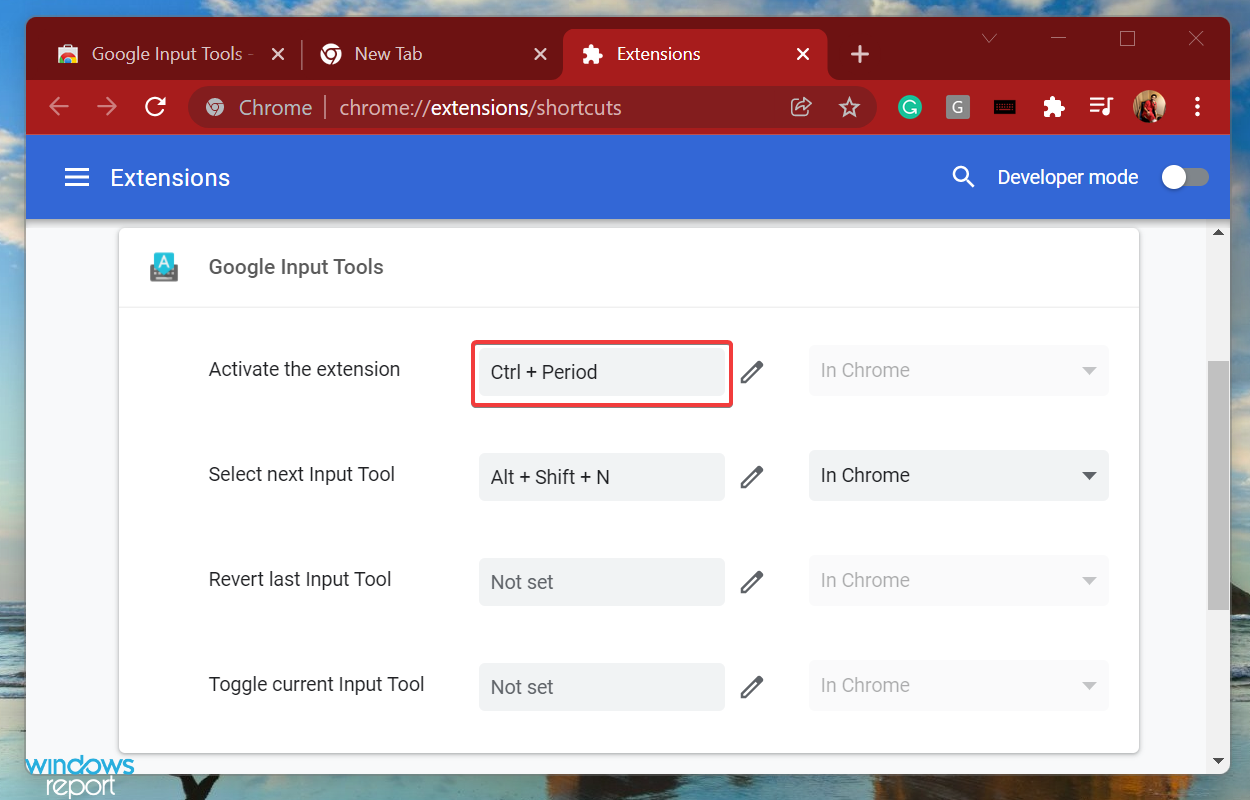Edit the Toggle current Input Tool shortcut
1250x800 pixels.
point(752,687)
